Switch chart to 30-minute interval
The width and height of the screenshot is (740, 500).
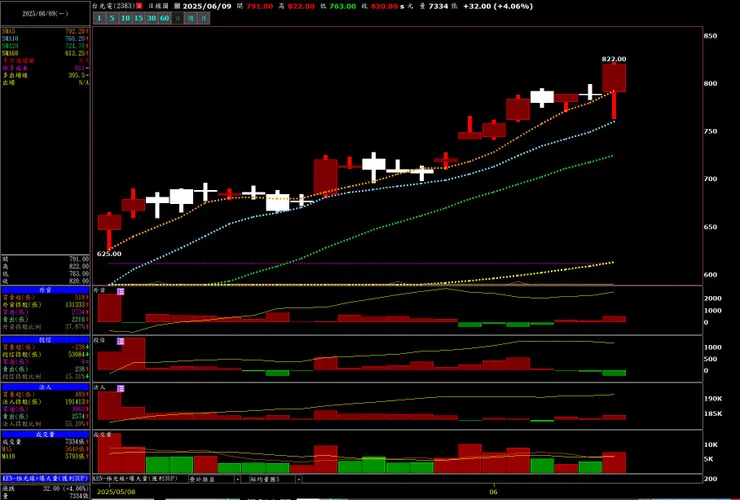coord(151,18)
